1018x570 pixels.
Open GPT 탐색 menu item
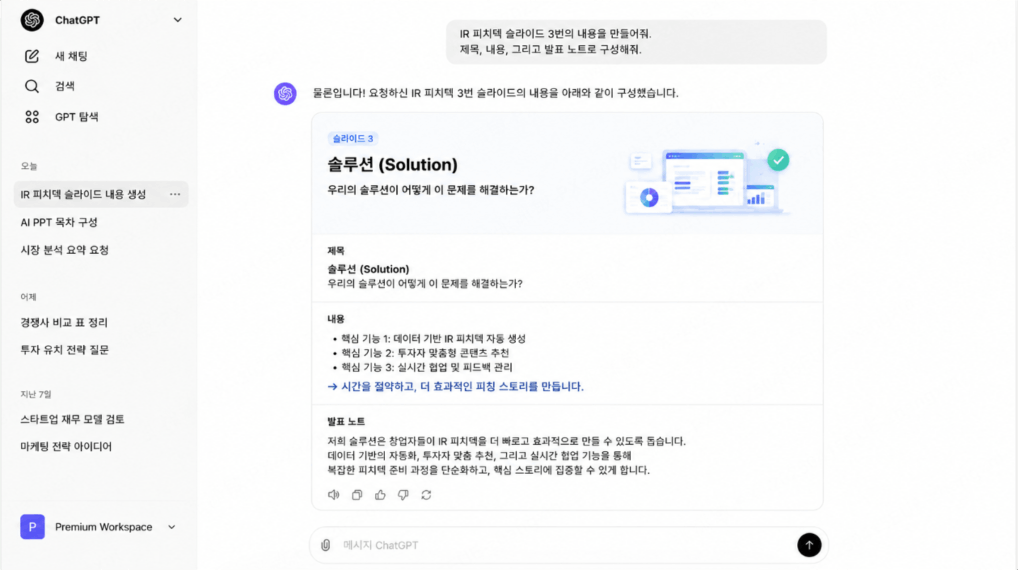click(x=77, y=117)
